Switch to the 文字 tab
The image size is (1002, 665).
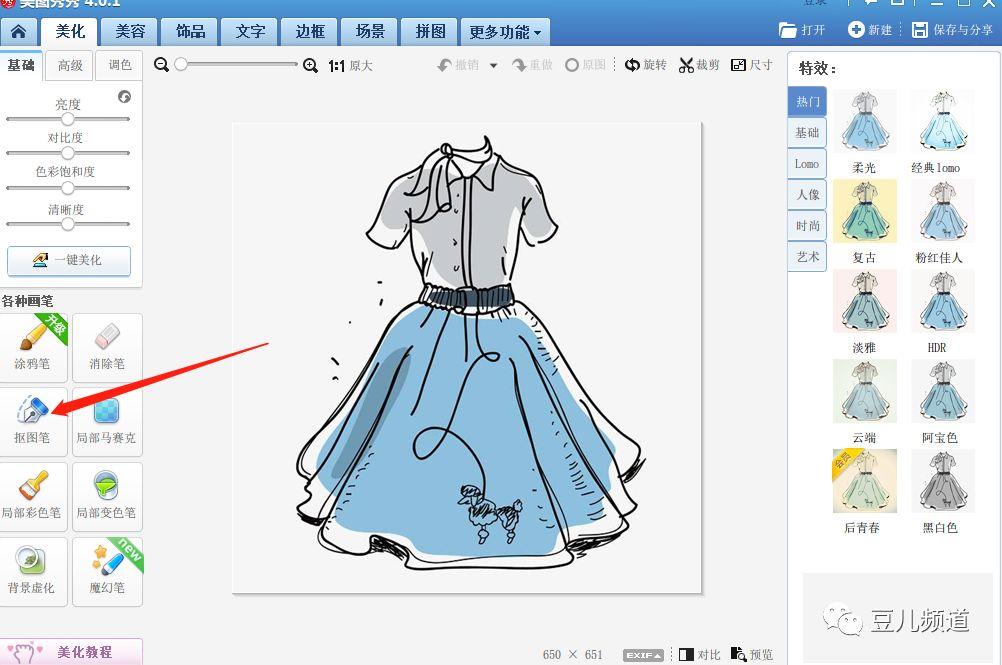tap(250, 31)
